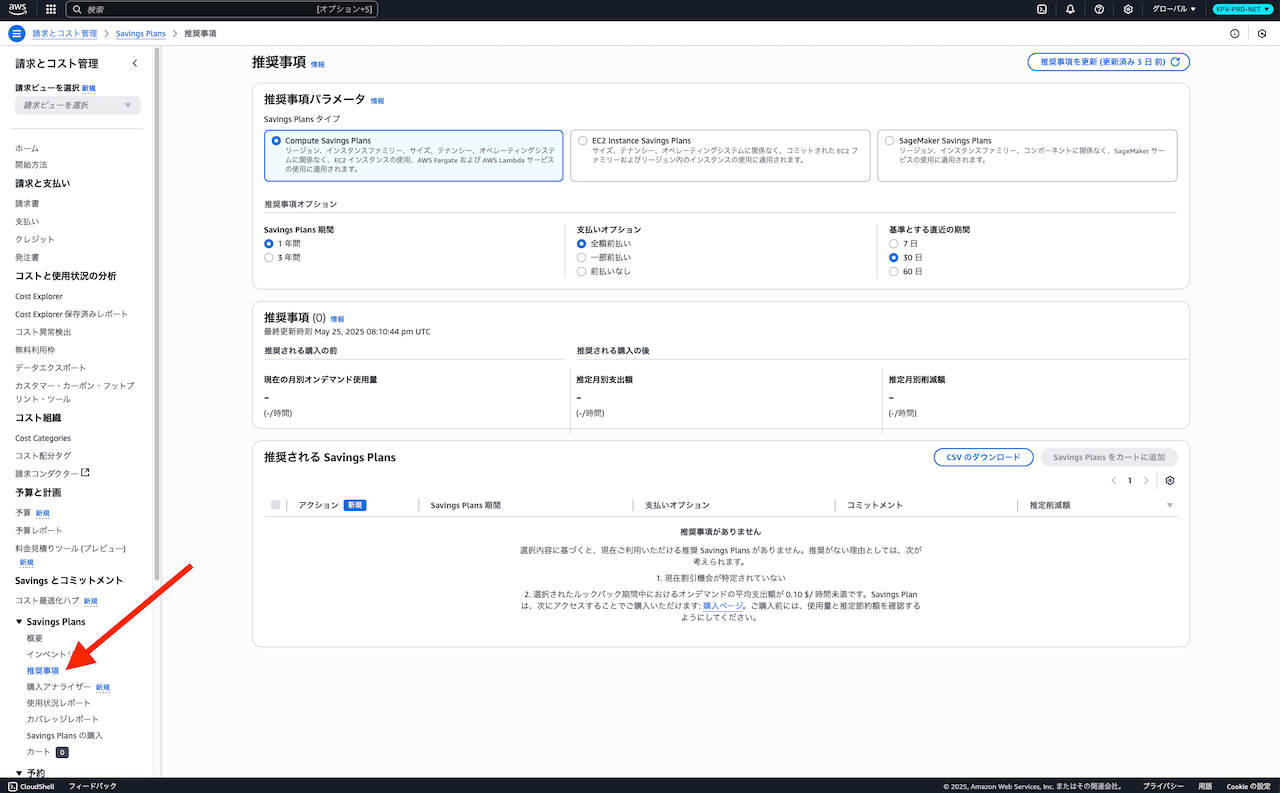Select SageMaker Savings Plans type
The width and height of the screenshot is (1280, 793).
889,141
